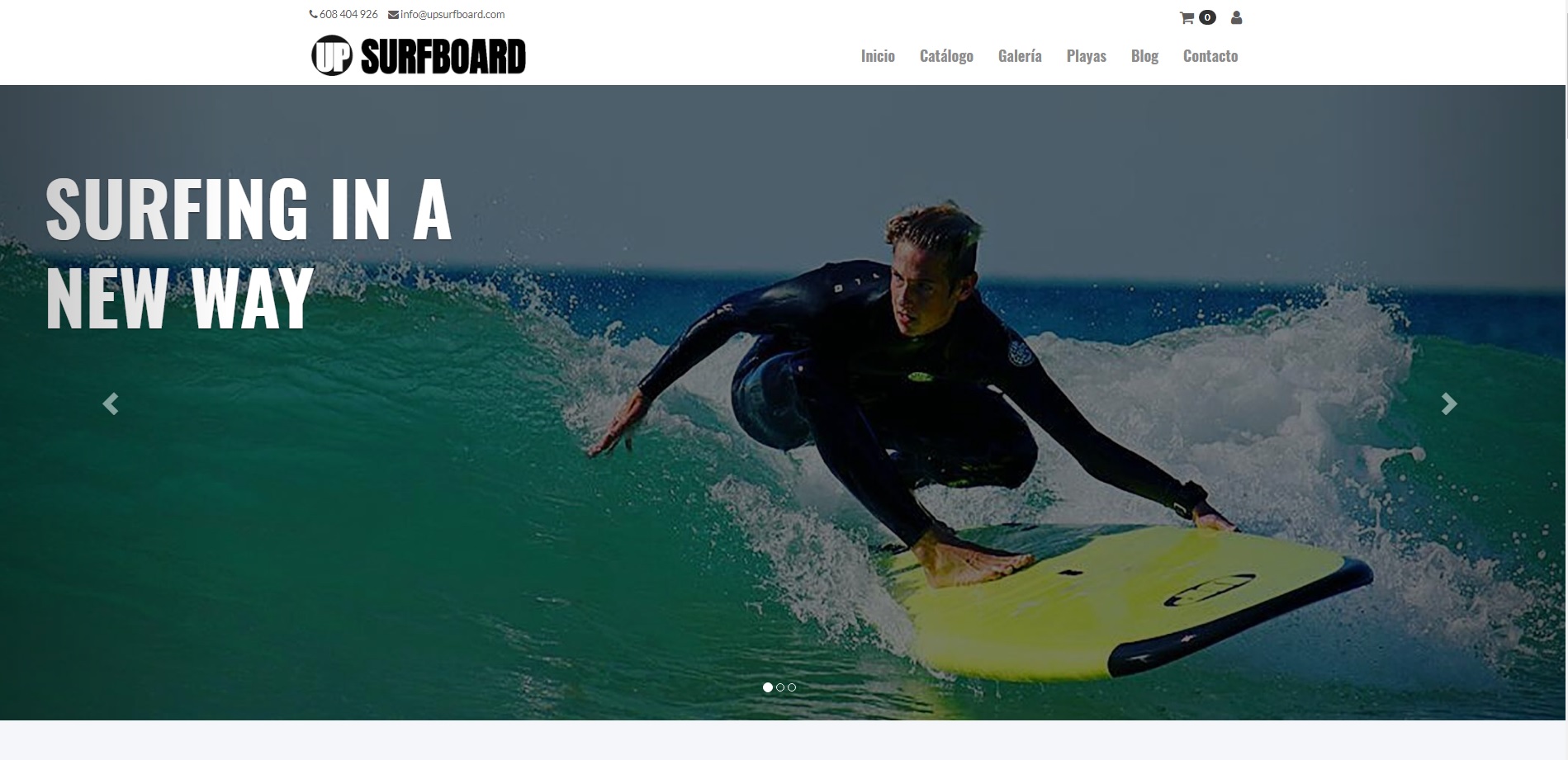Visit the Blog page
1568x760 pixels.
coord(1144,56)
